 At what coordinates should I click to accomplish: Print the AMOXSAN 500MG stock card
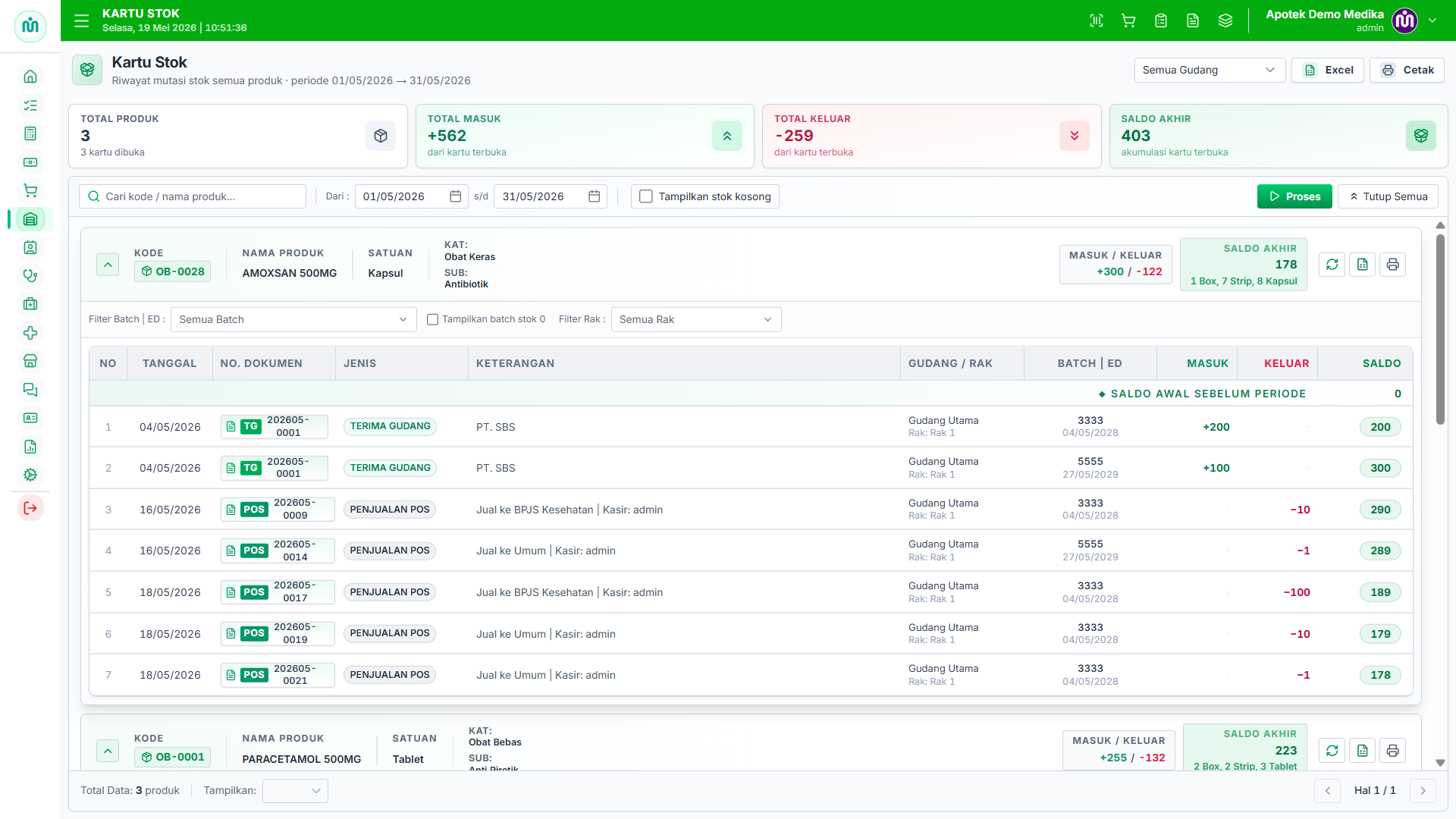point(1393,265)
